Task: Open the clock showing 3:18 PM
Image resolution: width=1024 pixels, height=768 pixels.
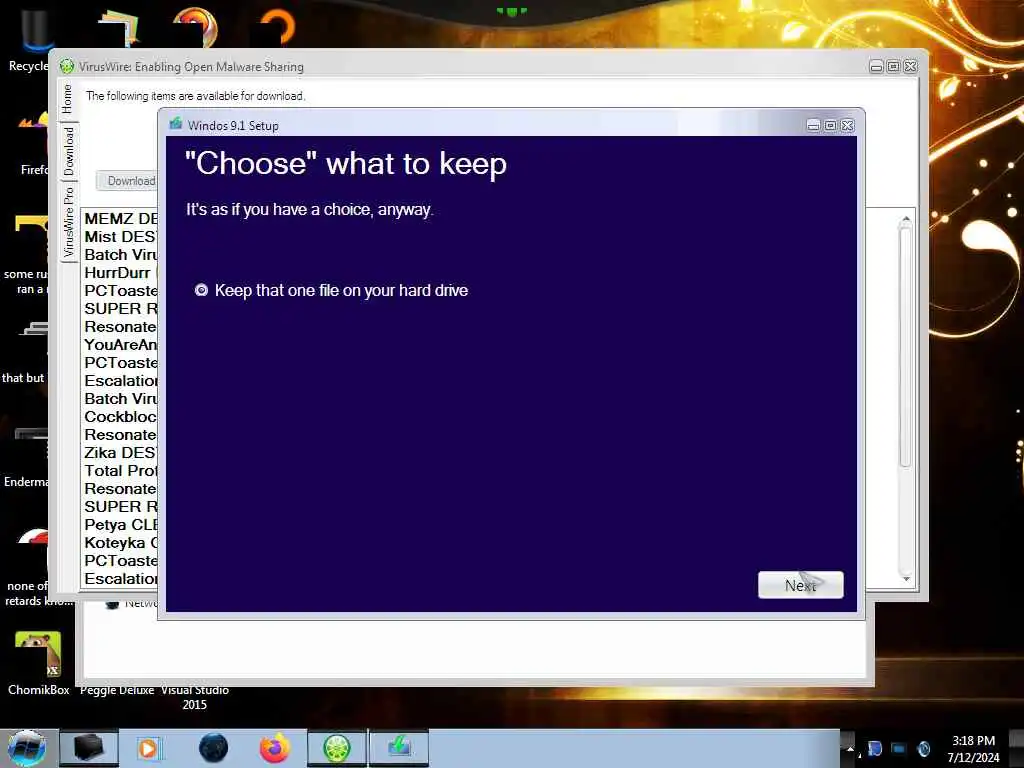Action: click(x=973, y=749)
